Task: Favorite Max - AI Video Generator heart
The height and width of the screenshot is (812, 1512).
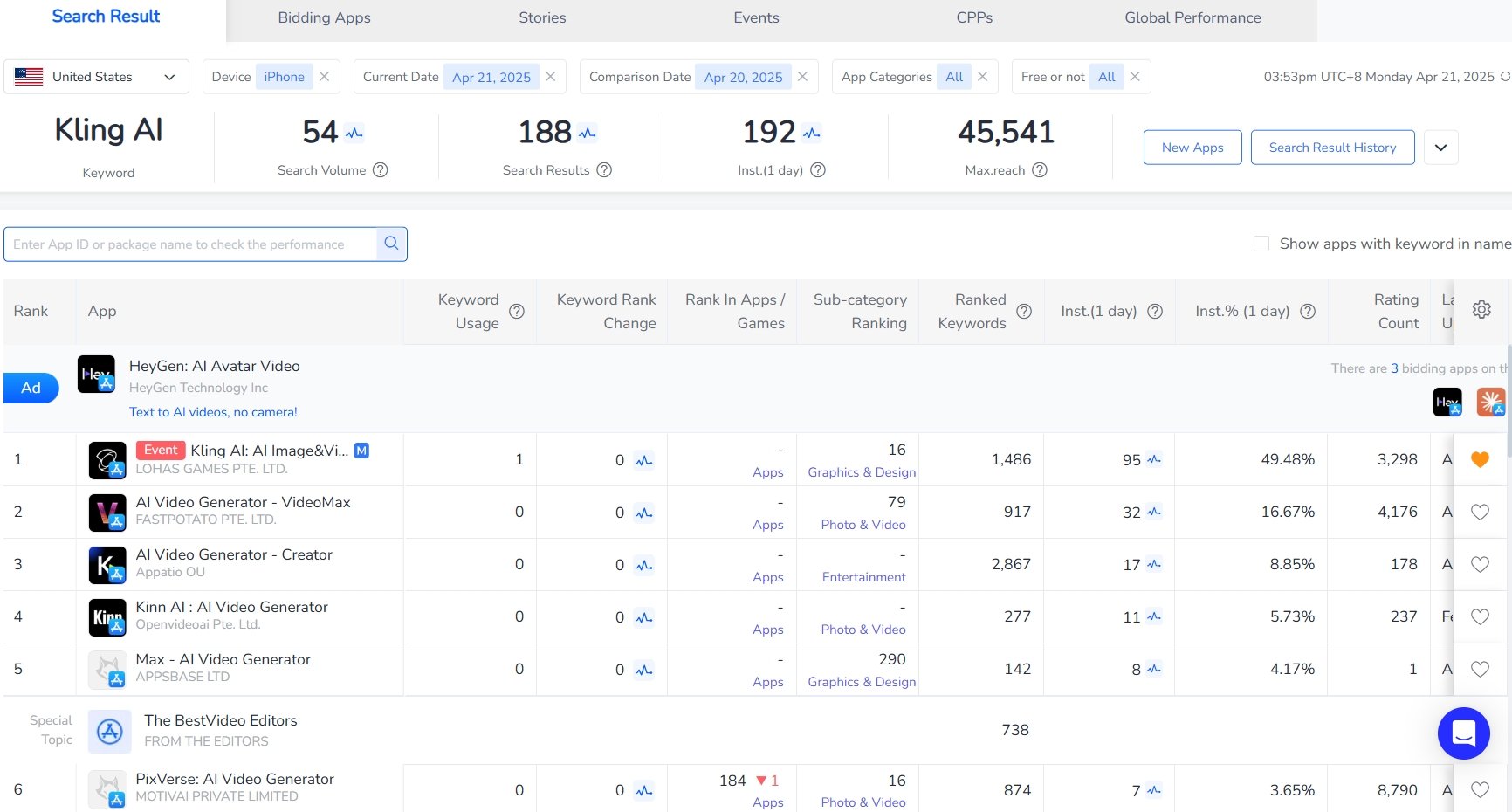Action: [1480, 669]
